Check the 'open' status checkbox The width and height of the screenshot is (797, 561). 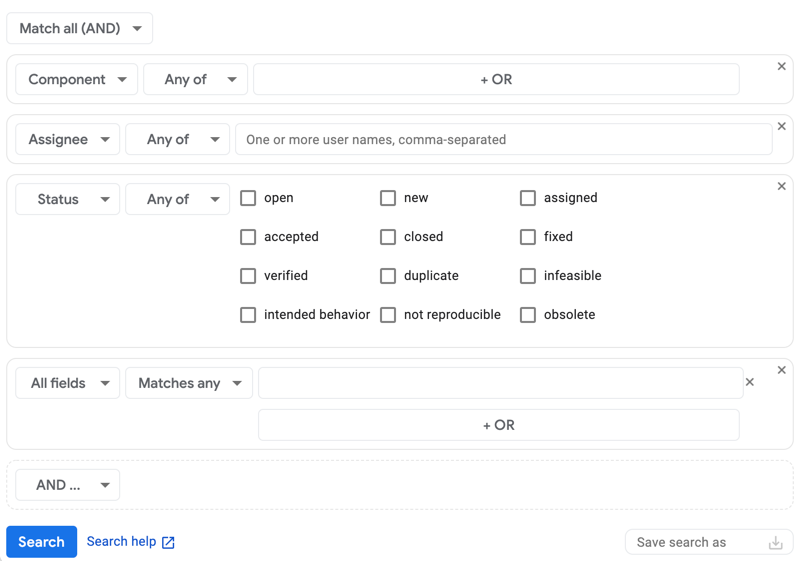[x=248, y=198]
